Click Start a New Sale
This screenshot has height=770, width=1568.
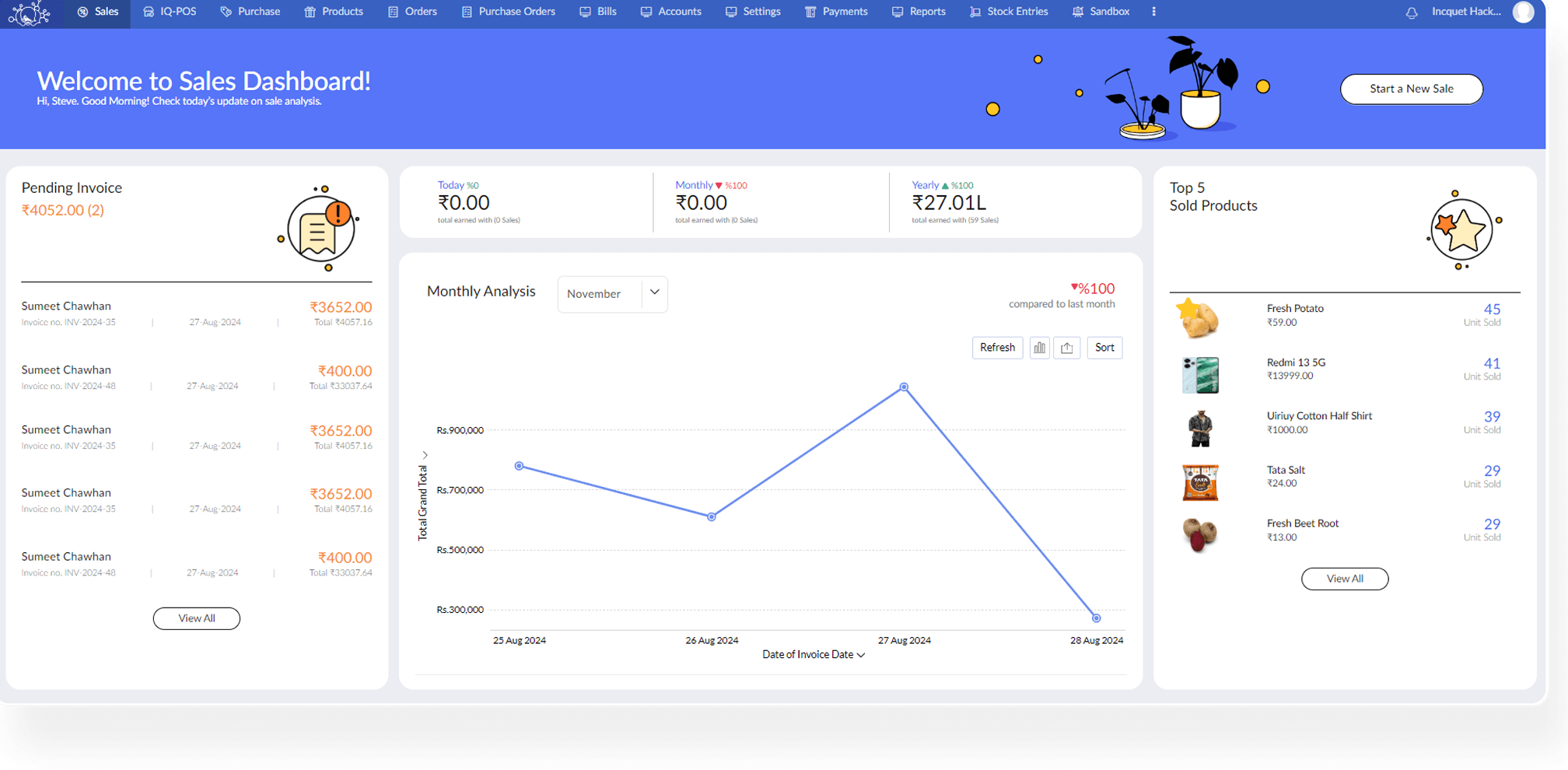tap(1411, 89)
